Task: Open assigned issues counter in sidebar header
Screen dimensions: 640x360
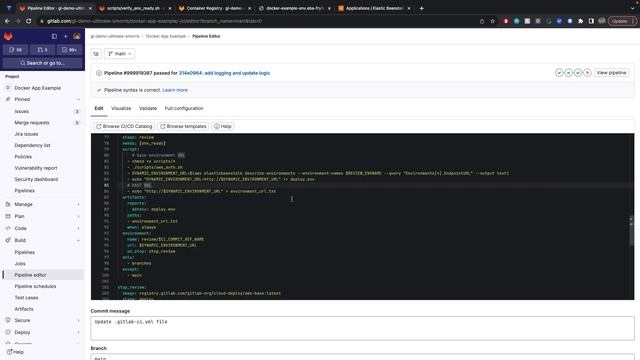Action: 16,50
